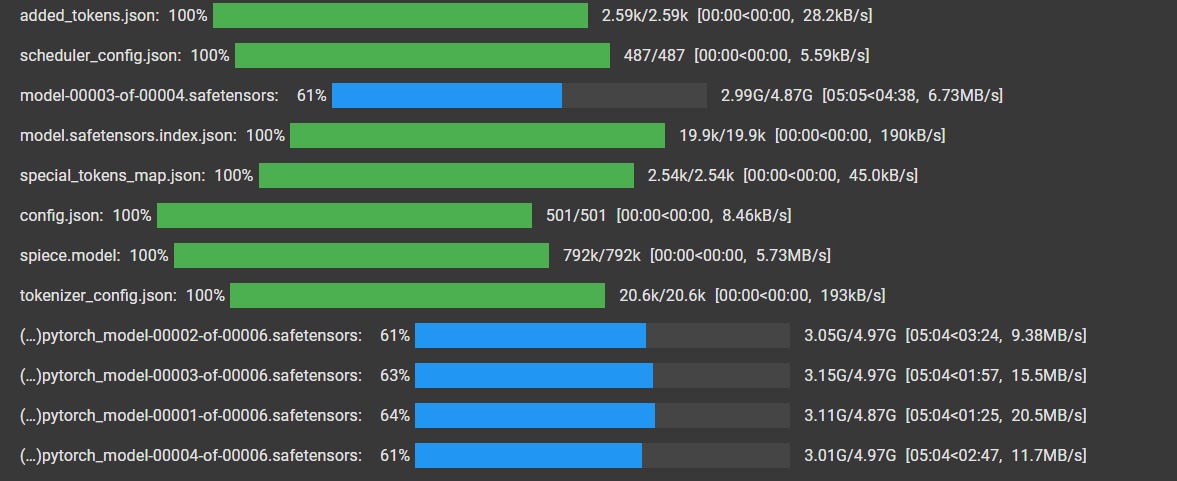Click the added_tokens.json filename label
This screenshot has height=481, width=1177.
(89, 15)
